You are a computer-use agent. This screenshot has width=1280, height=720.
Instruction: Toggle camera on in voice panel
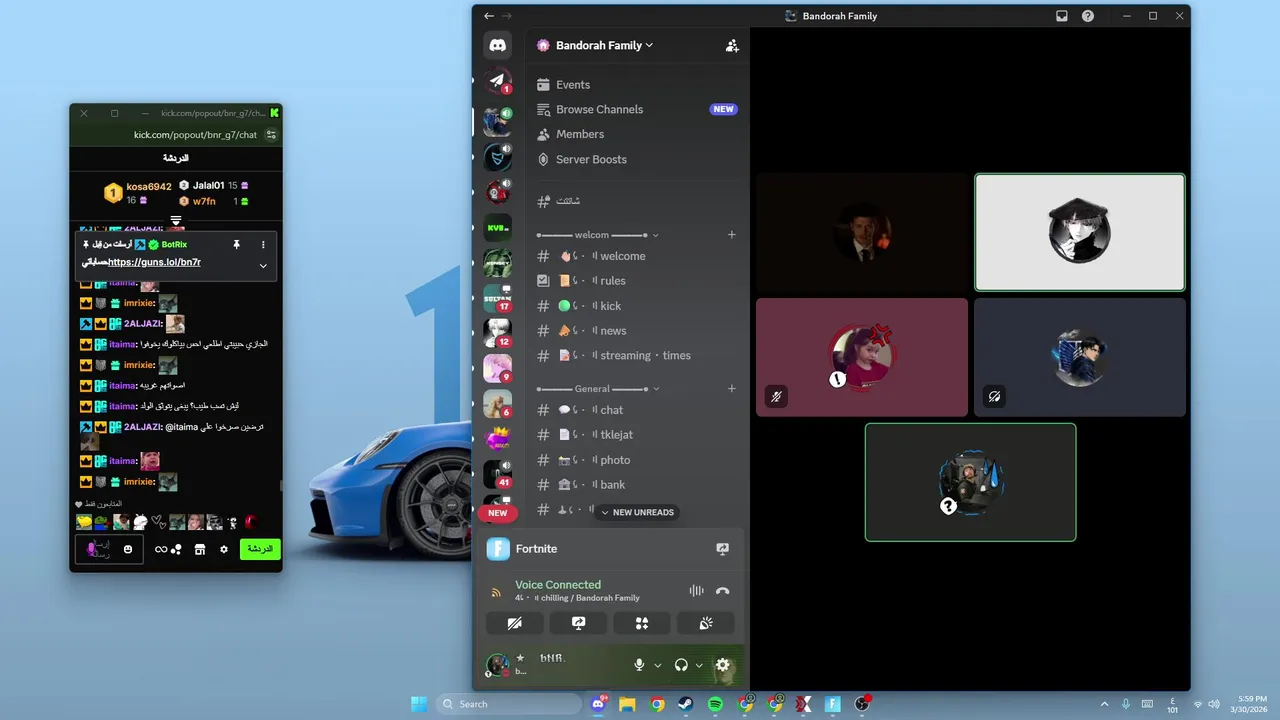point(515,623)
